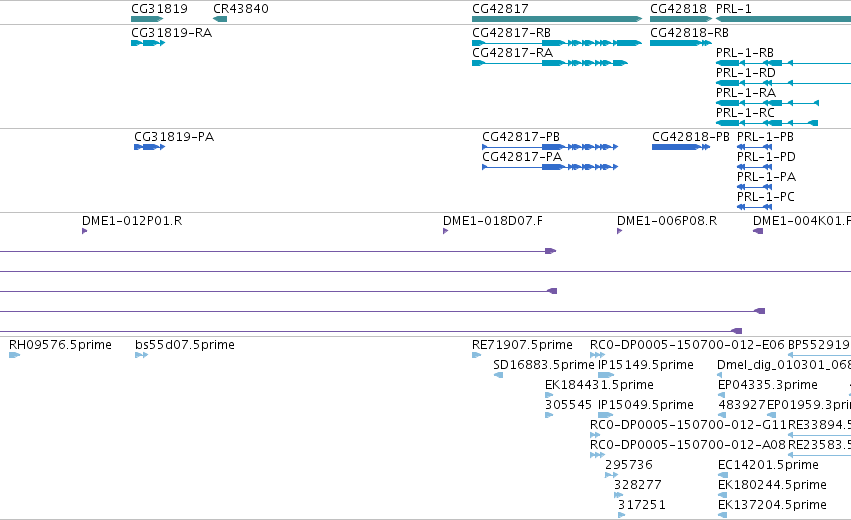
Task: Select EST RE33894 label
Action: 820,425
